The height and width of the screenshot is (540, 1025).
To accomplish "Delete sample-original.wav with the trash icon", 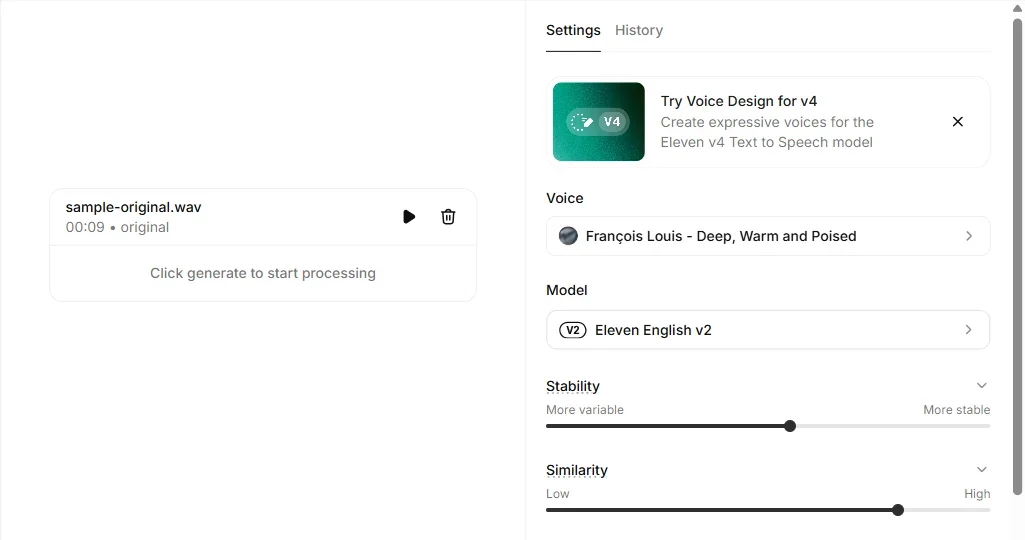I will (448, 216).
